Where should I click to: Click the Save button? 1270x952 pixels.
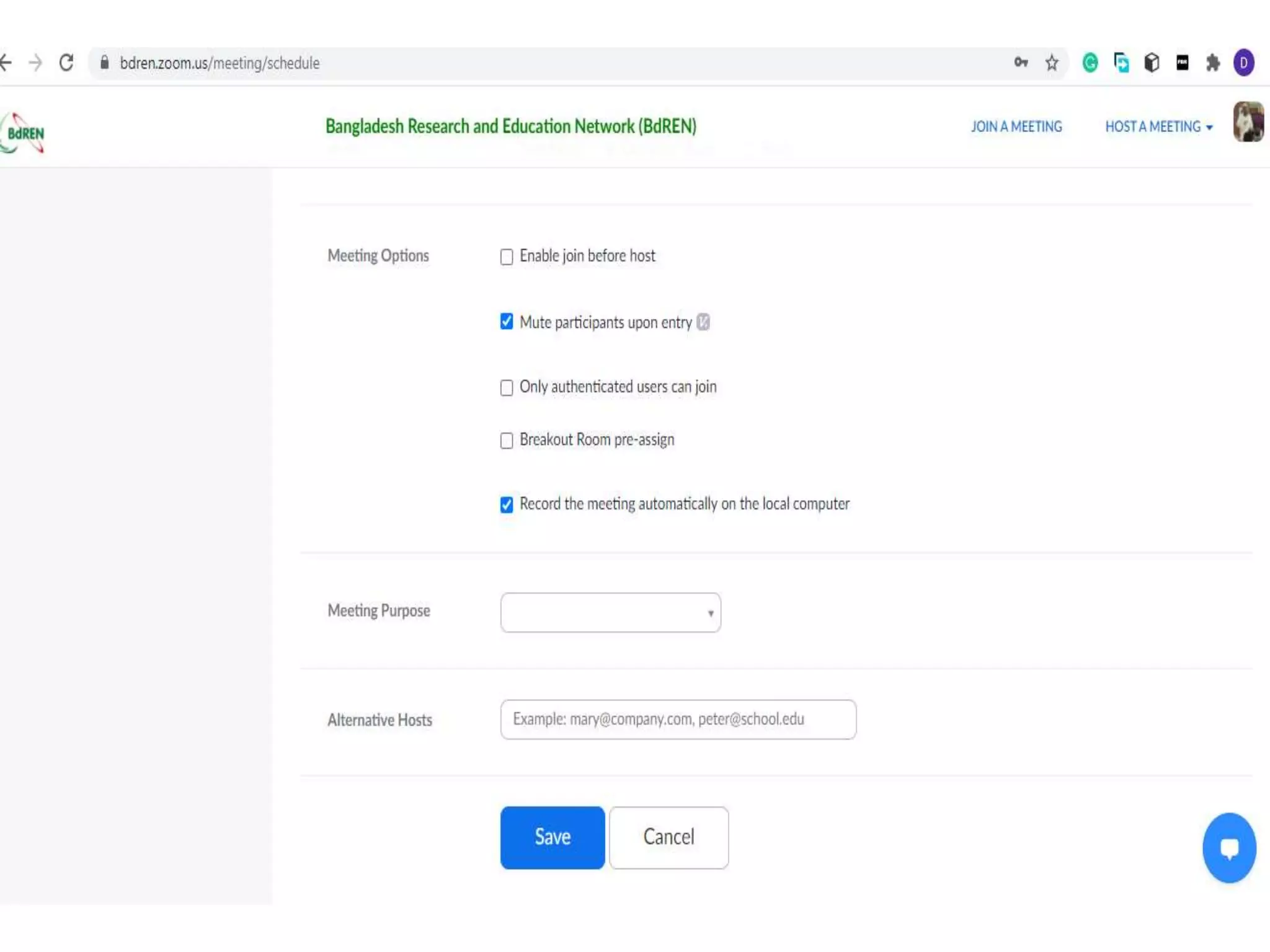click(x=552, y=837)
